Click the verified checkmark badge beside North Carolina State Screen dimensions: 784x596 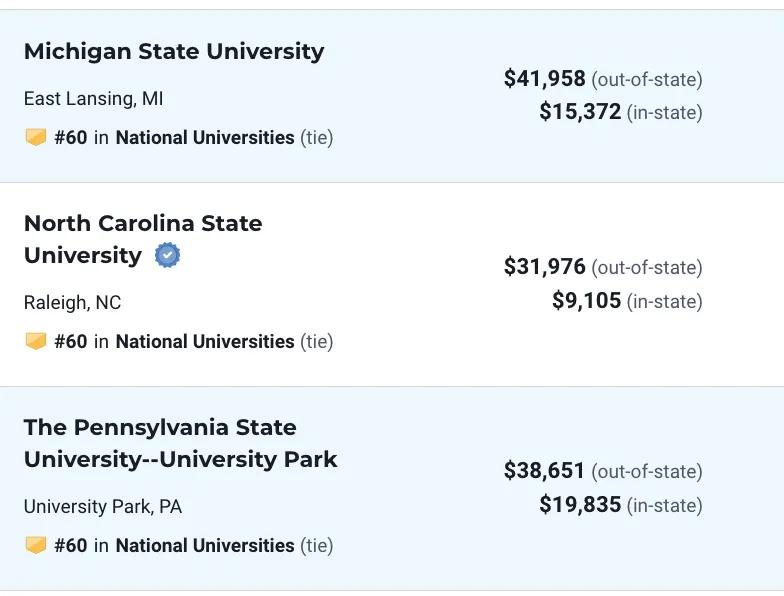click(167, 256)
